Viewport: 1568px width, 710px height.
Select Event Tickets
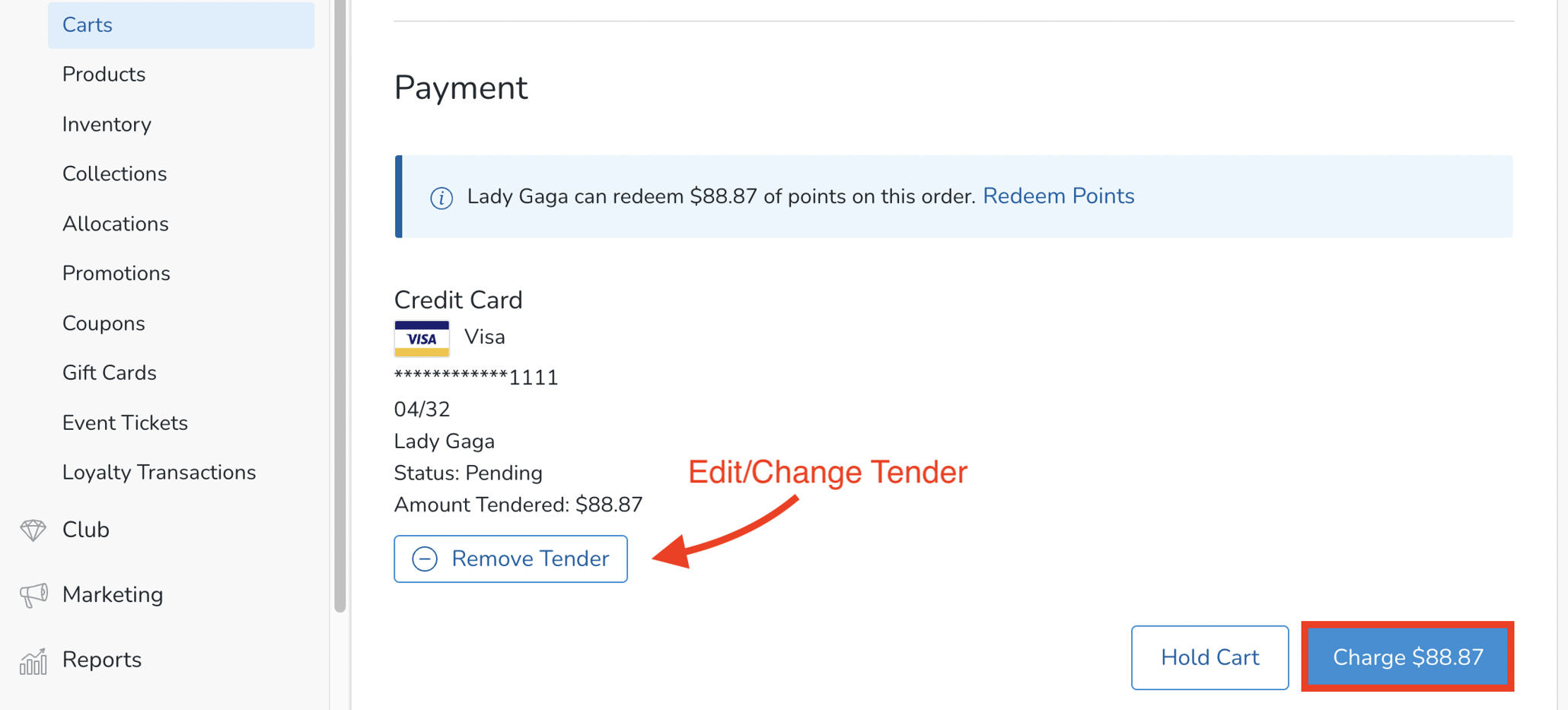coord(125,422)
